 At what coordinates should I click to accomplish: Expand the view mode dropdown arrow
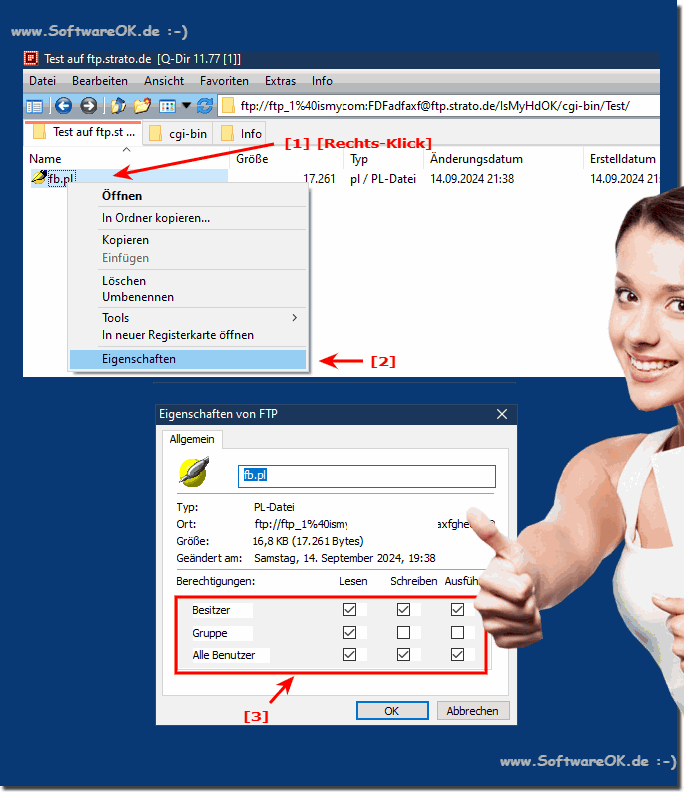pos(186,106)
